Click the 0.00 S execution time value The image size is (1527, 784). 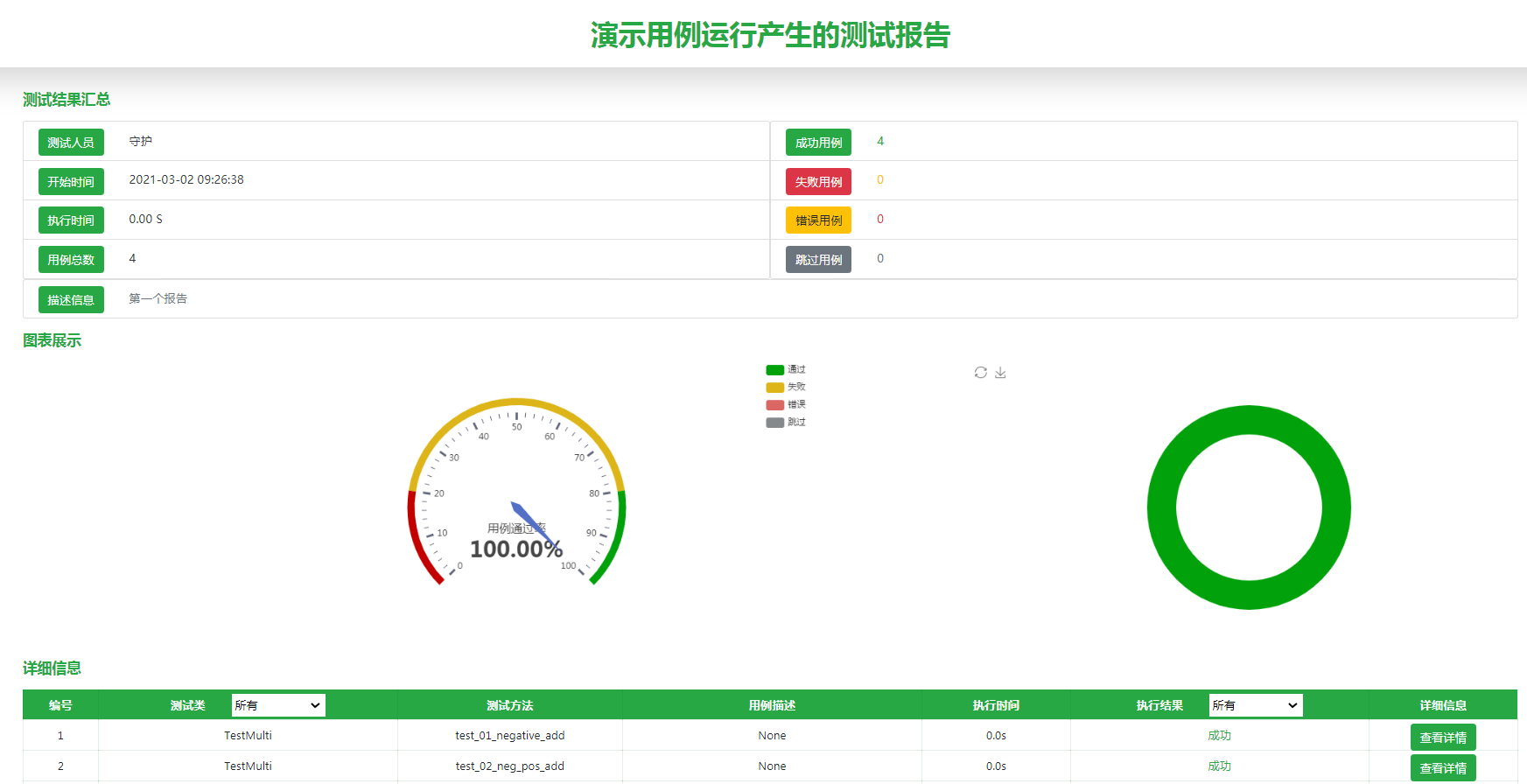pyautogui.click(x=145, y=219)
